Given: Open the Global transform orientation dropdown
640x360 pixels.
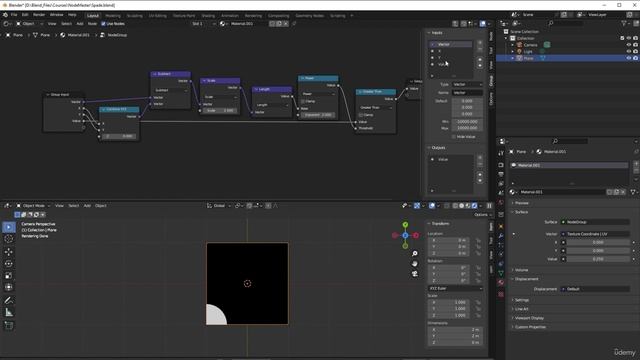Looking at the screenshot, I should (x=219, y=206).
